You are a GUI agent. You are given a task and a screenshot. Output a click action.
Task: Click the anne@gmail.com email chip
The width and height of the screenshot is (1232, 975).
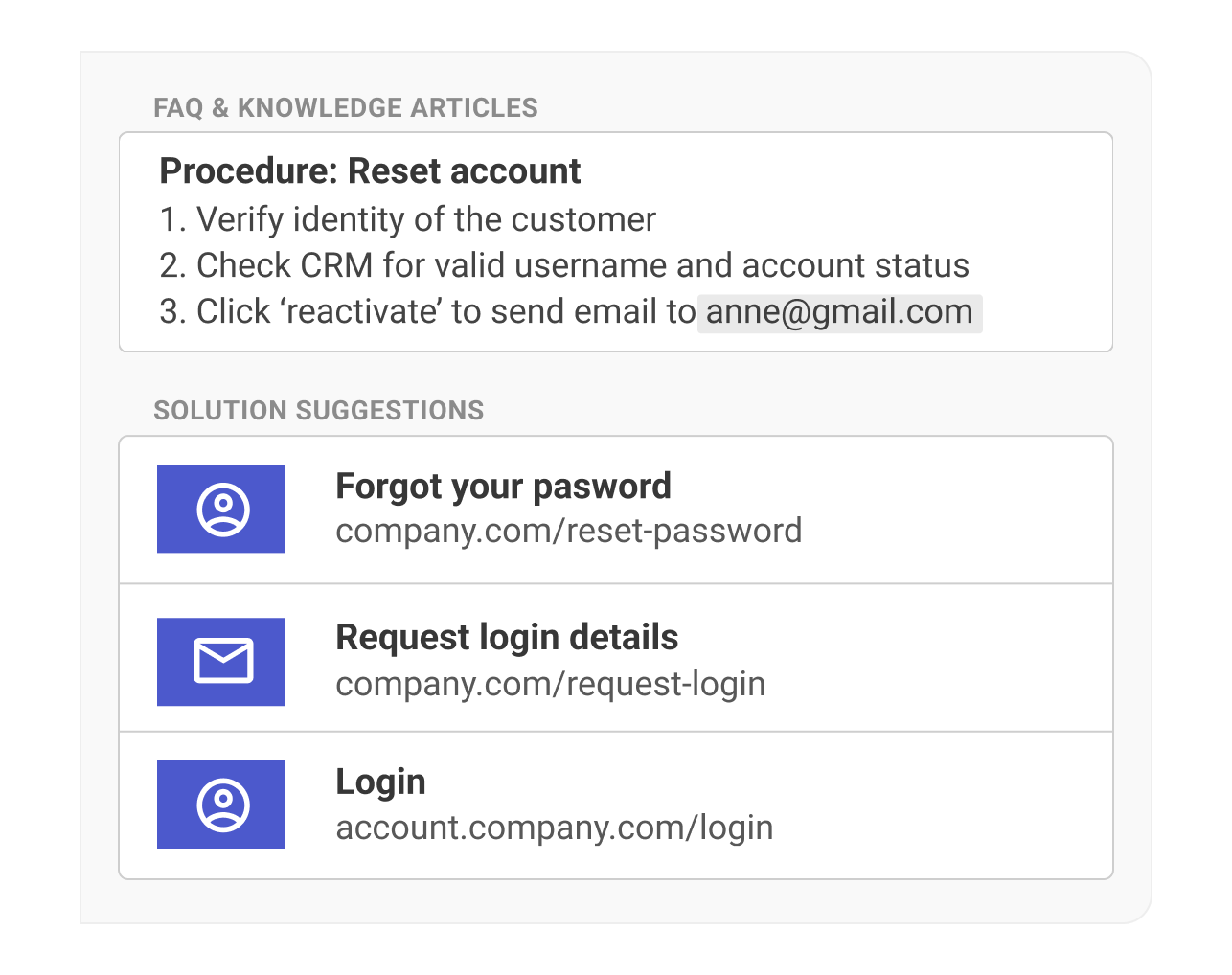[839, 313]
